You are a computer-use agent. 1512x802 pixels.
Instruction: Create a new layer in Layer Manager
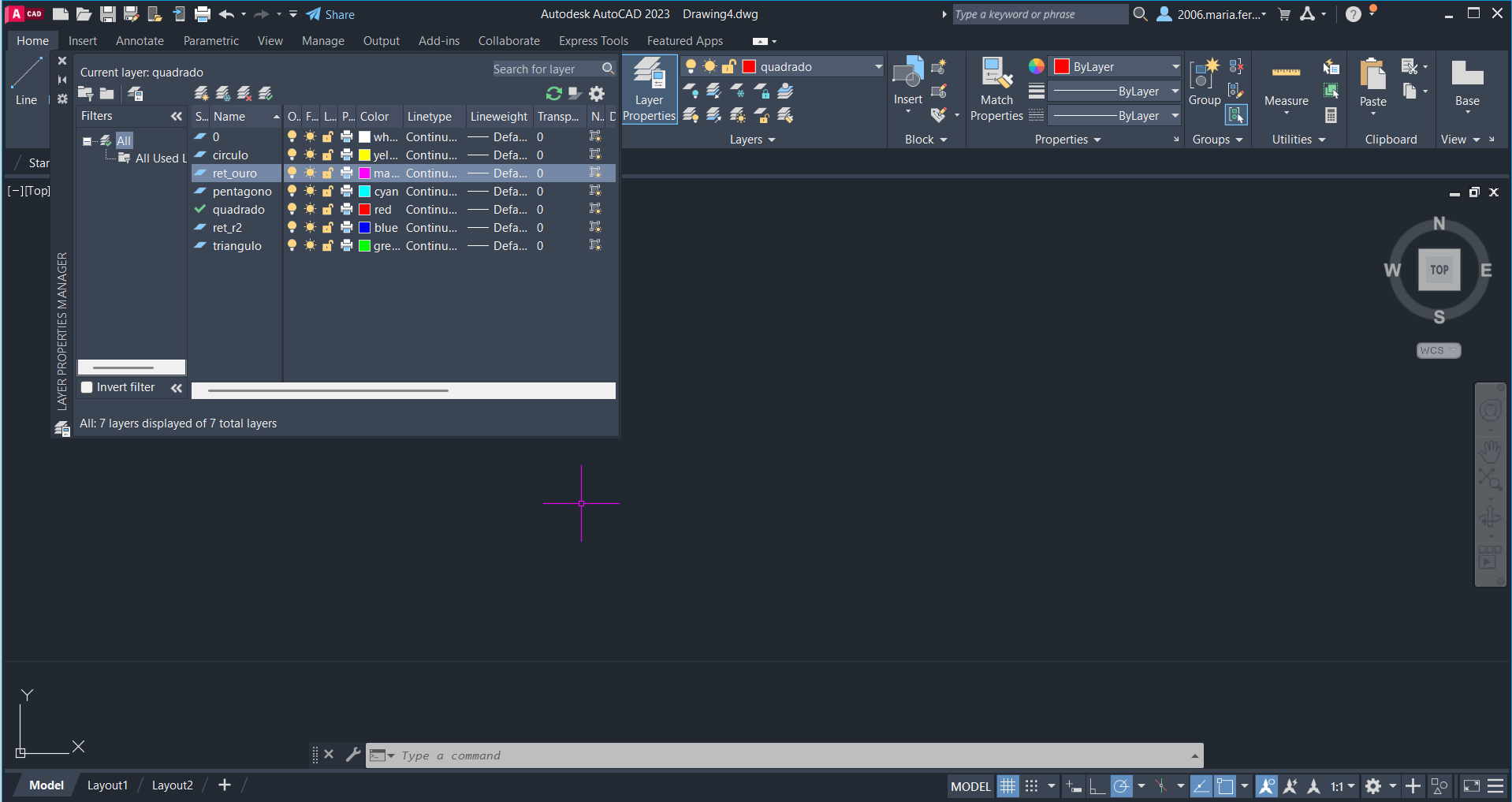(202, 94)
